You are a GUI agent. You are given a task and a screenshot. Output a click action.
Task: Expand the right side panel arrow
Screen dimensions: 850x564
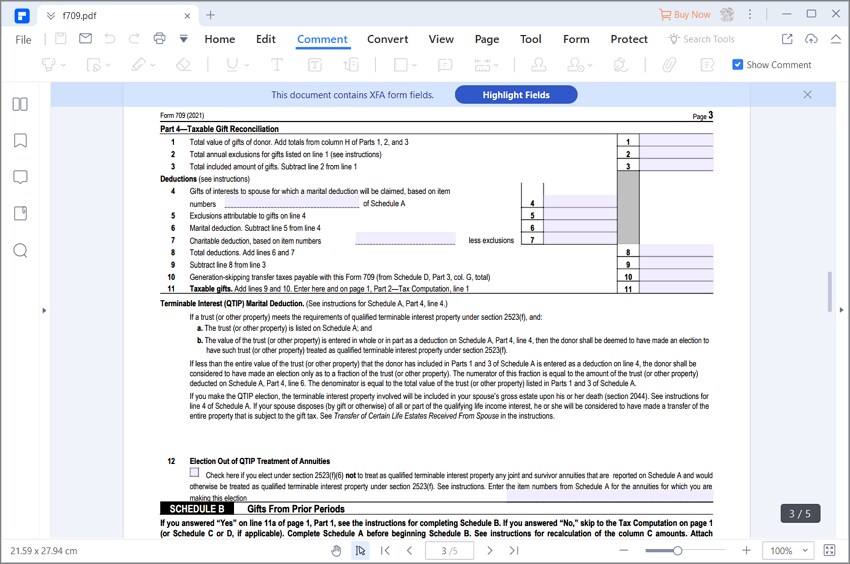[841, 310]
